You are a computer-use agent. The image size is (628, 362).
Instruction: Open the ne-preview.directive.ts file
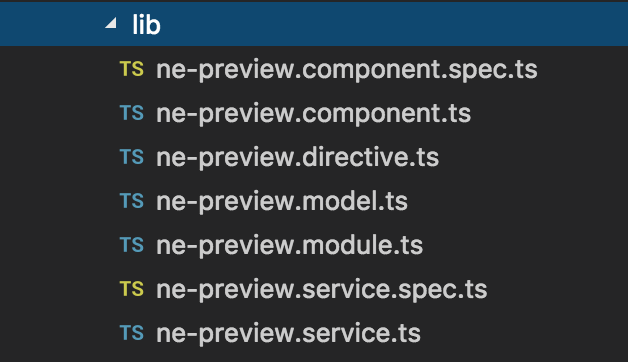297,158
